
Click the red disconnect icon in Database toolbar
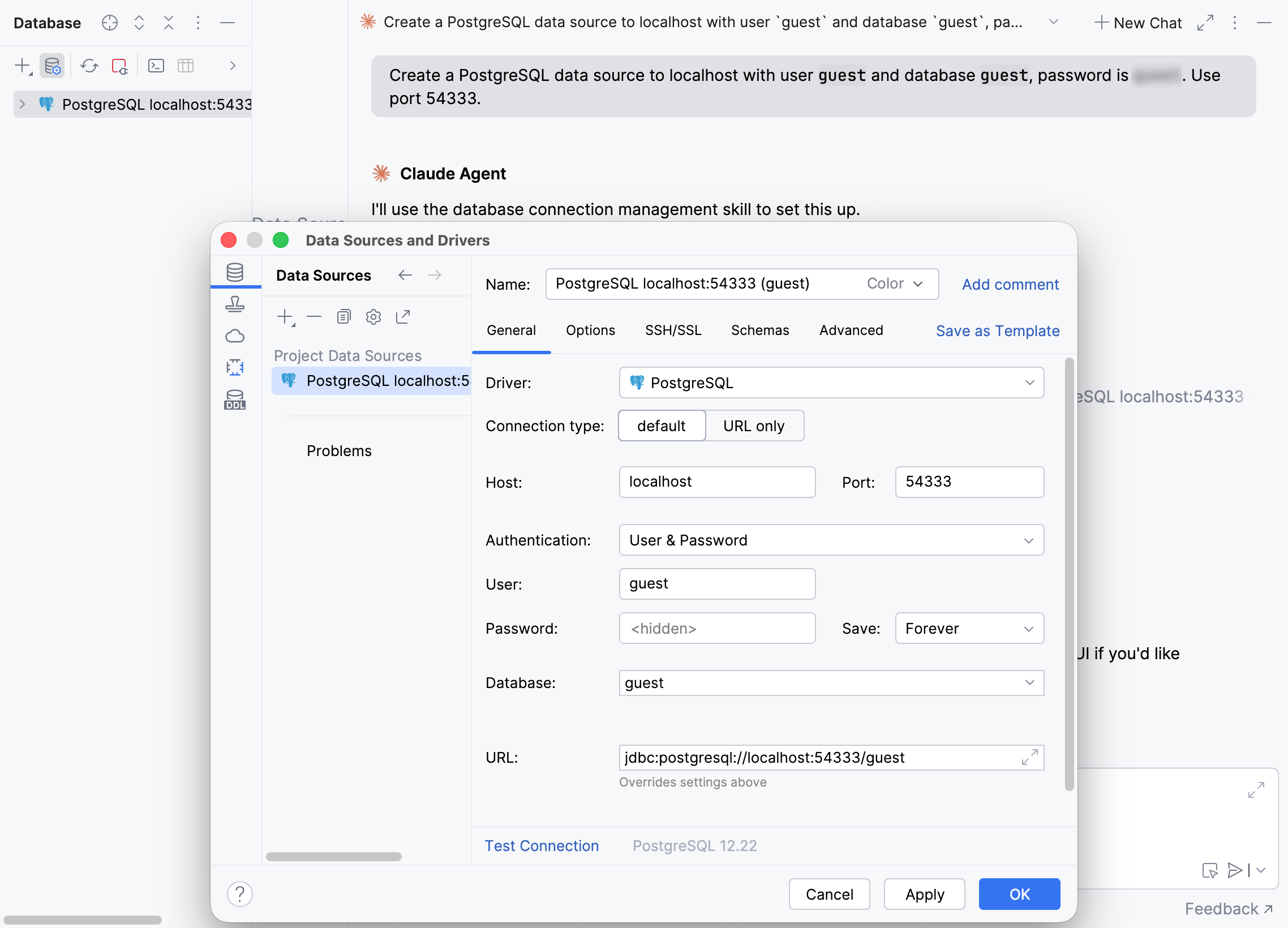(x=119, y=66)
